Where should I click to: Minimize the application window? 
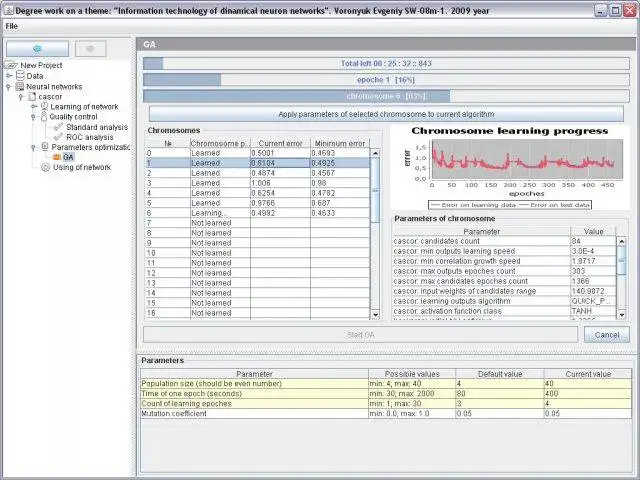(x=600, y=11)
